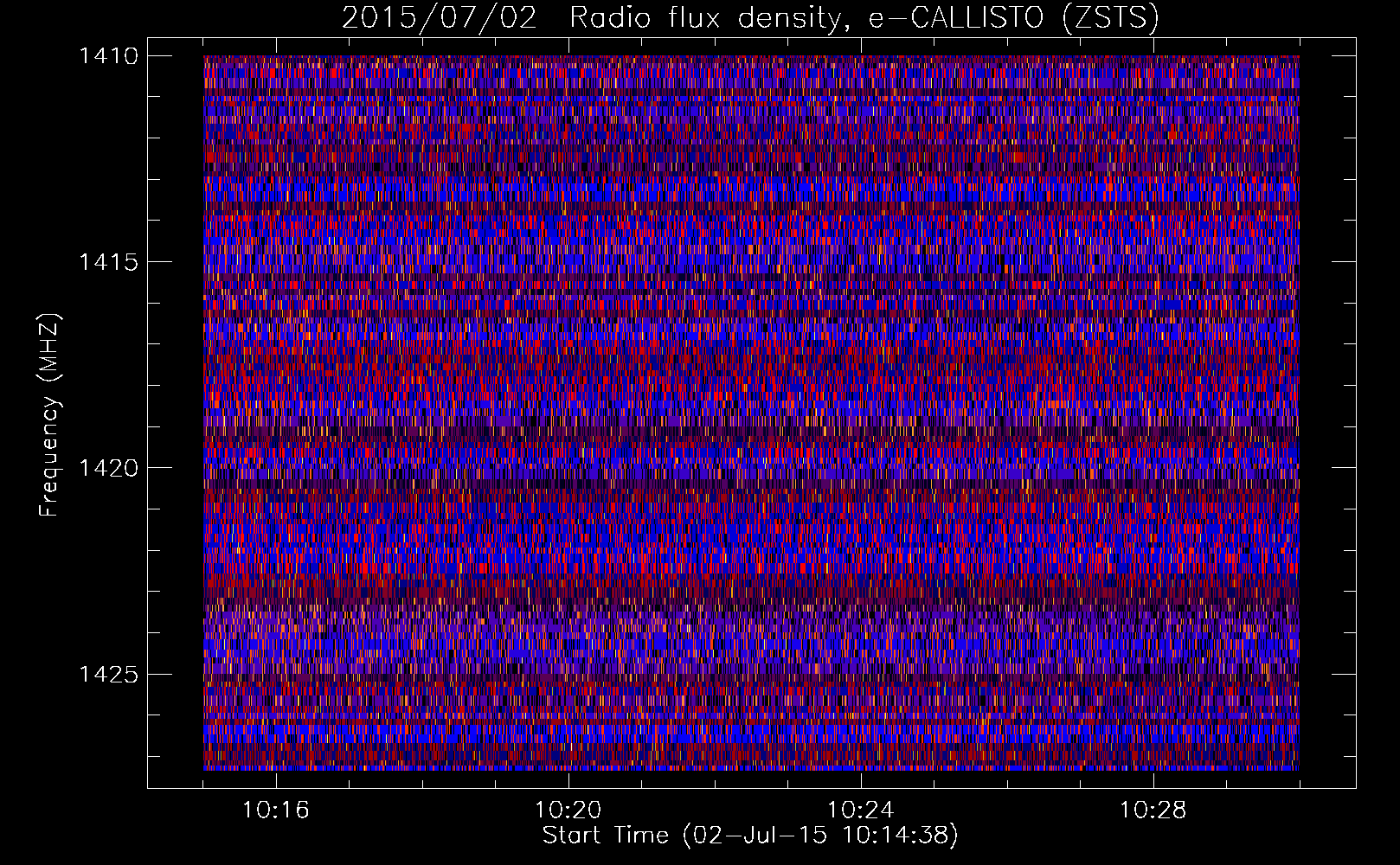Screen dimensions: 1400x865
Task: Click the 'Start Time (02-Jul-15 10:14:38)' label
Action: pyautogui.click(x=750, y=836)
